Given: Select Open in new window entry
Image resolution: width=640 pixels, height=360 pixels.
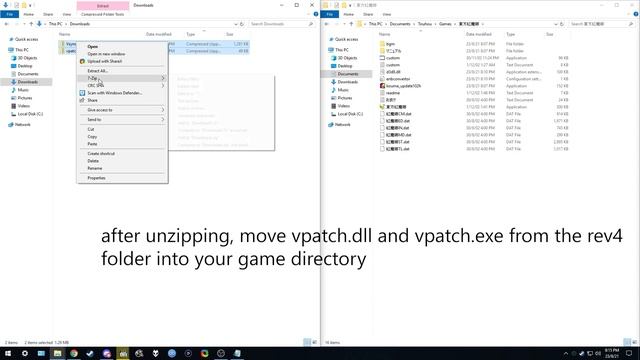Looking at the screenshot, I should pos(106,54).
